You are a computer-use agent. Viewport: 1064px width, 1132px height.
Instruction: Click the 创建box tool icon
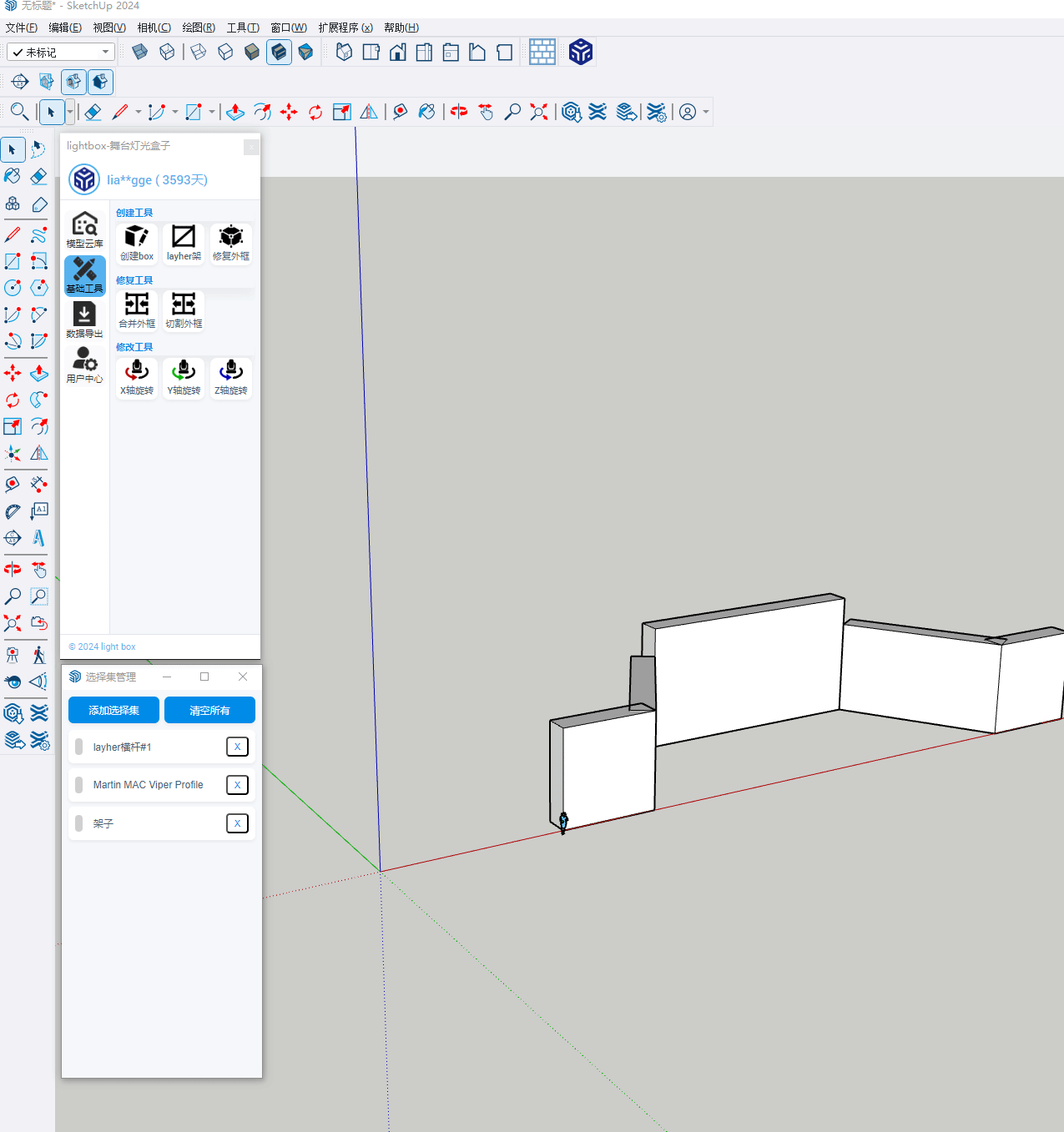point(137,237)
